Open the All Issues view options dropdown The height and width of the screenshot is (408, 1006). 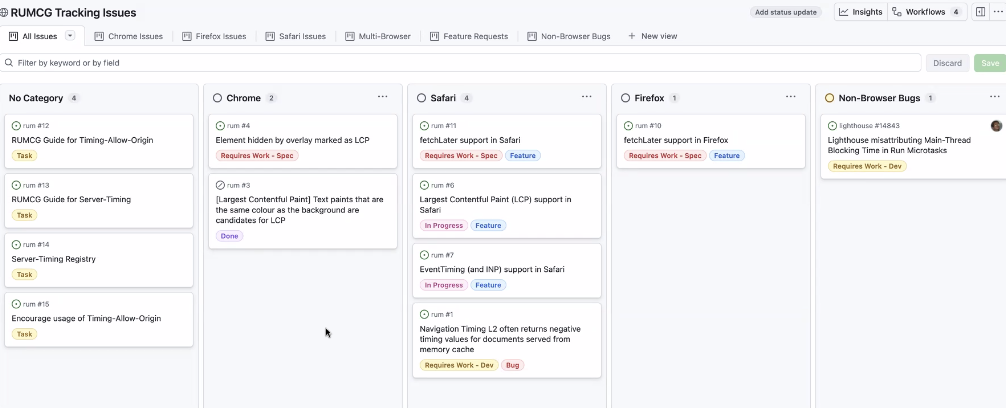pos(70,36)
